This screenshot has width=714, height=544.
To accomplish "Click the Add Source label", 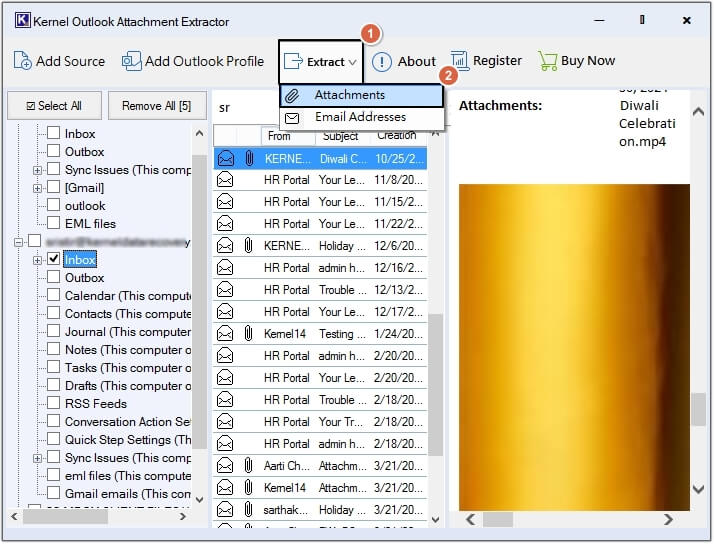I will click(71, 61).
